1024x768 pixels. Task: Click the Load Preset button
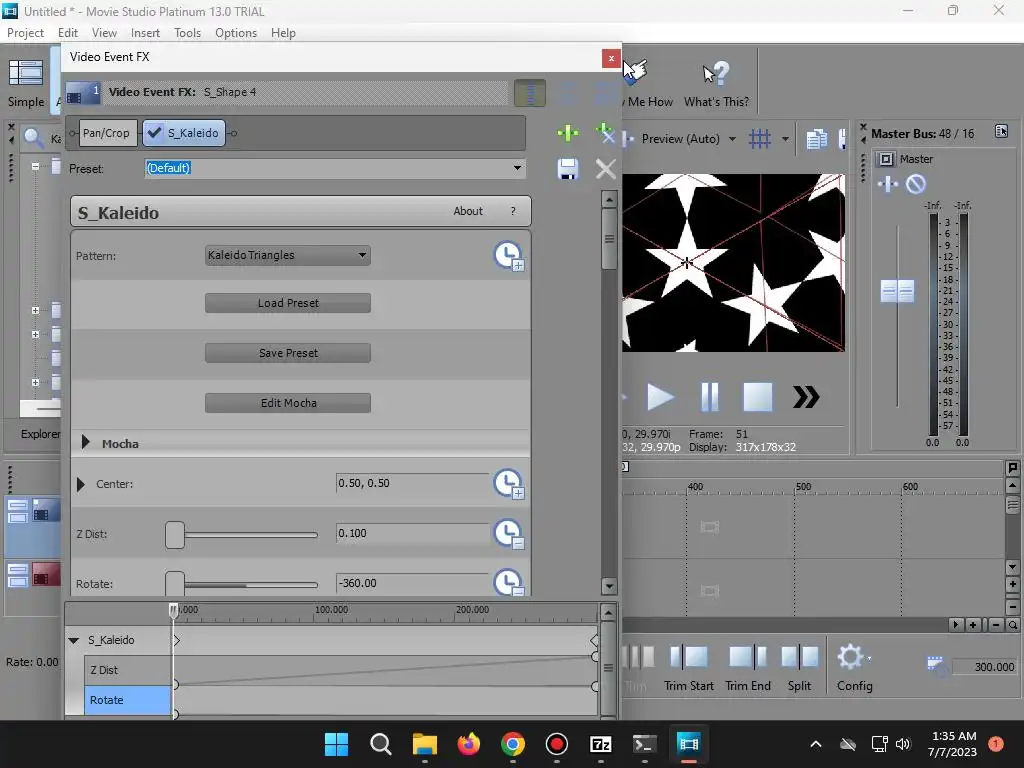288,303
